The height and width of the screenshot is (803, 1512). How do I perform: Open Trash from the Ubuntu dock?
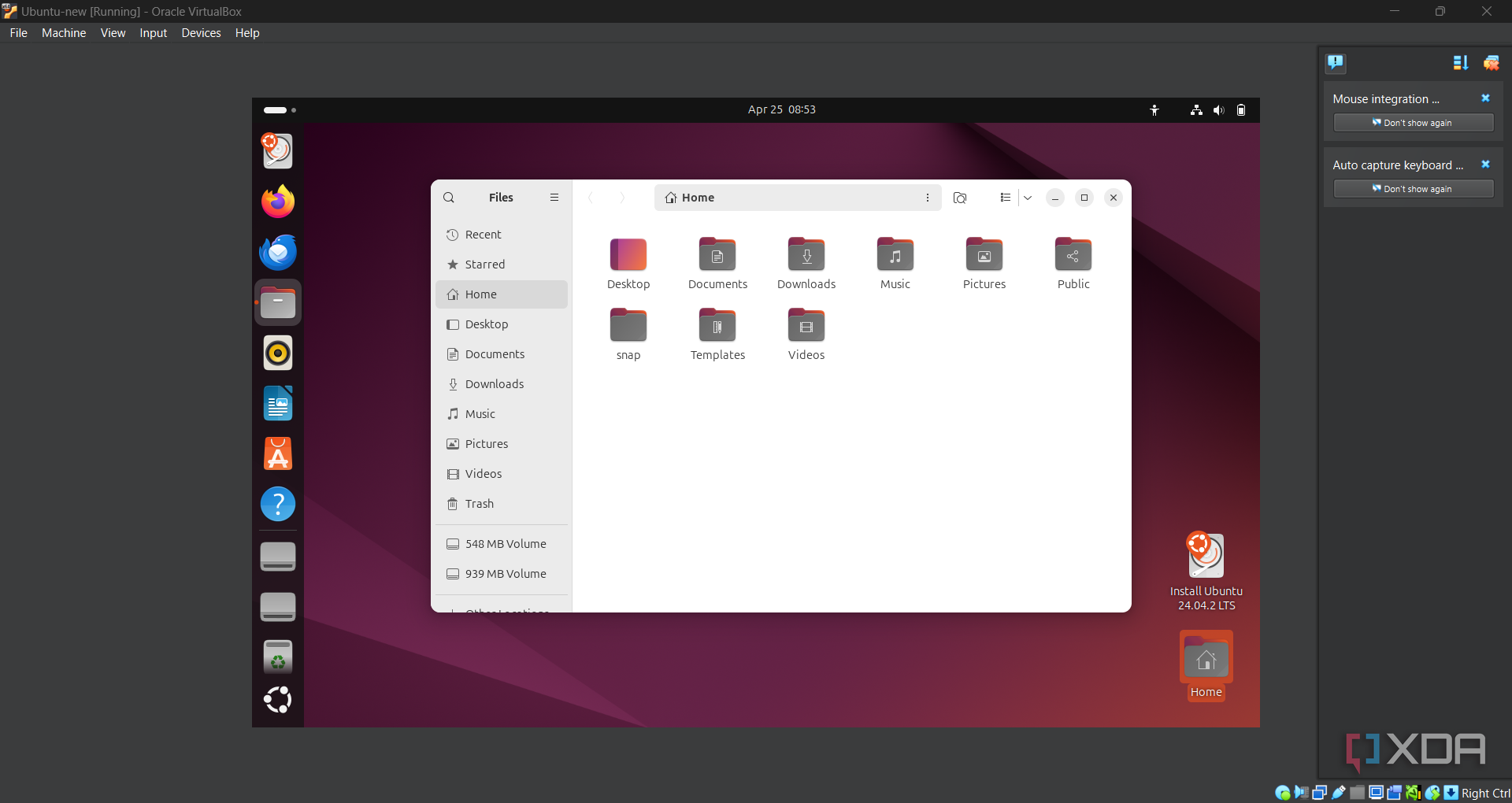[278, 656]
